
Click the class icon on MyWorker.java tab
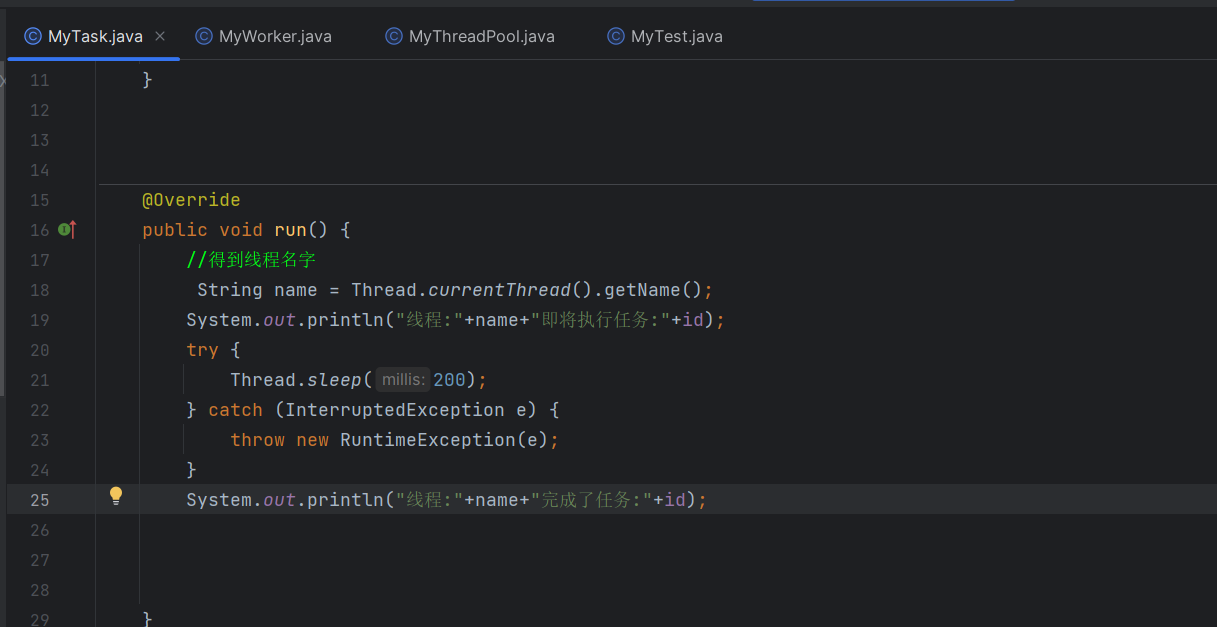[x=204, y=37]
